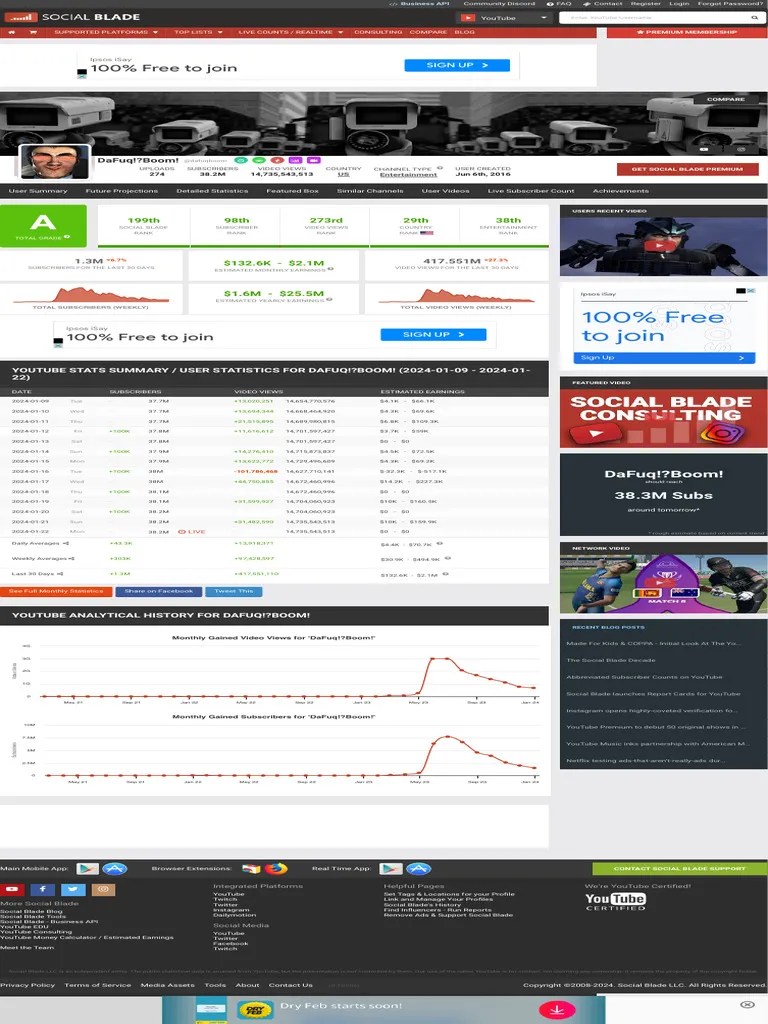
Task: Click the Forgot Password link
Action: [x=731, y=4]
